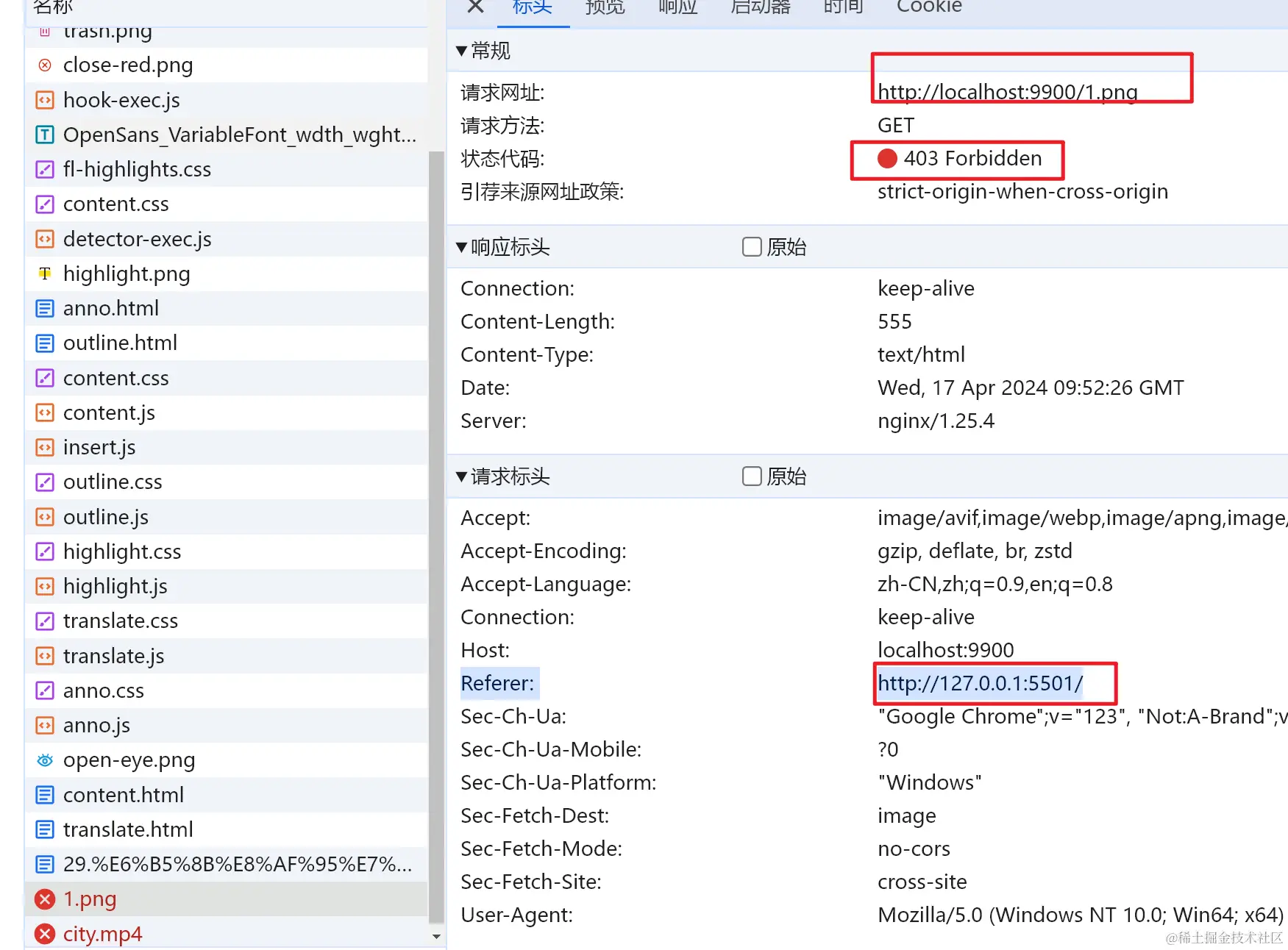Click the highlight.js script icon

click(45, 586)
